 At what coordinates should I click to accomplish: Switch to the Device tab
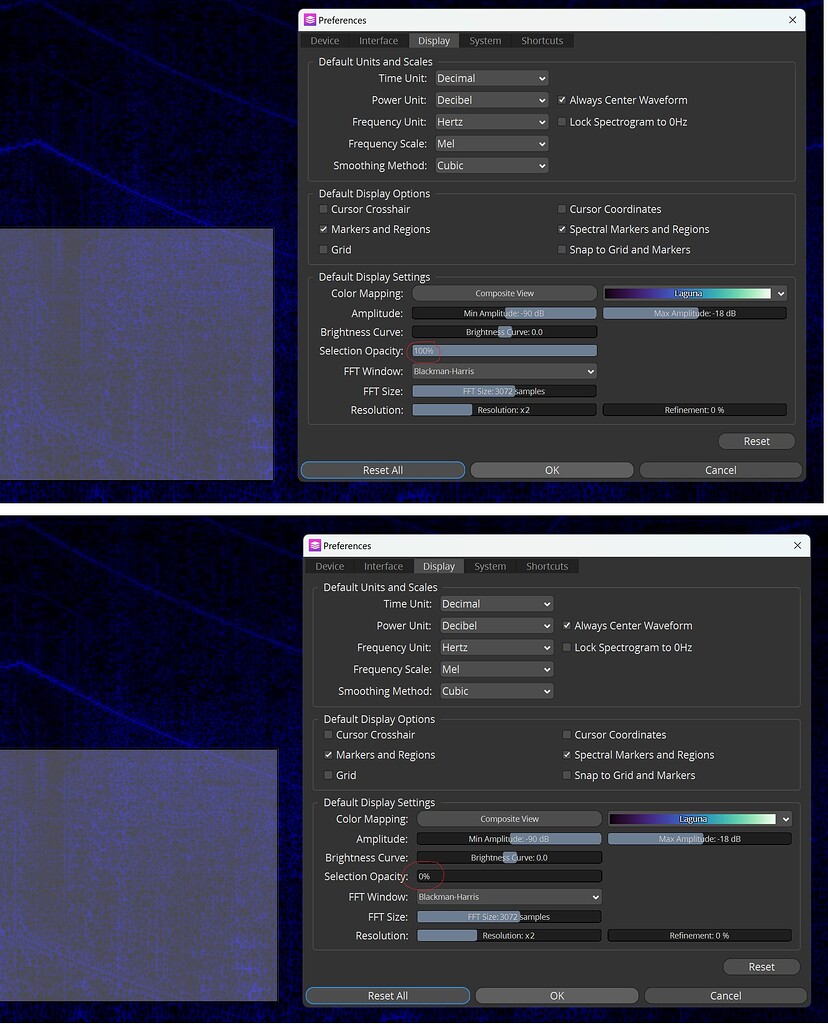323,40
